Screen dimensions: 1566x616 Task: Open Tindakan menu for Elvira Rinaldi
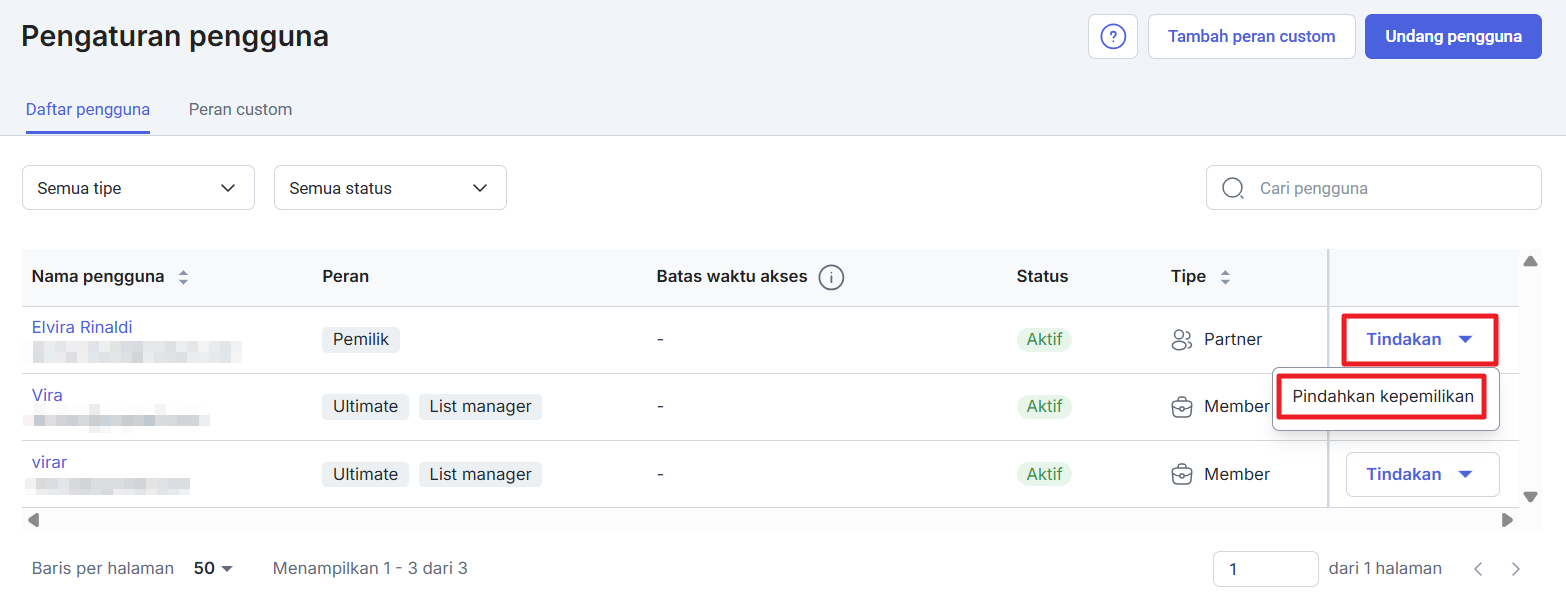point(1418,340)
